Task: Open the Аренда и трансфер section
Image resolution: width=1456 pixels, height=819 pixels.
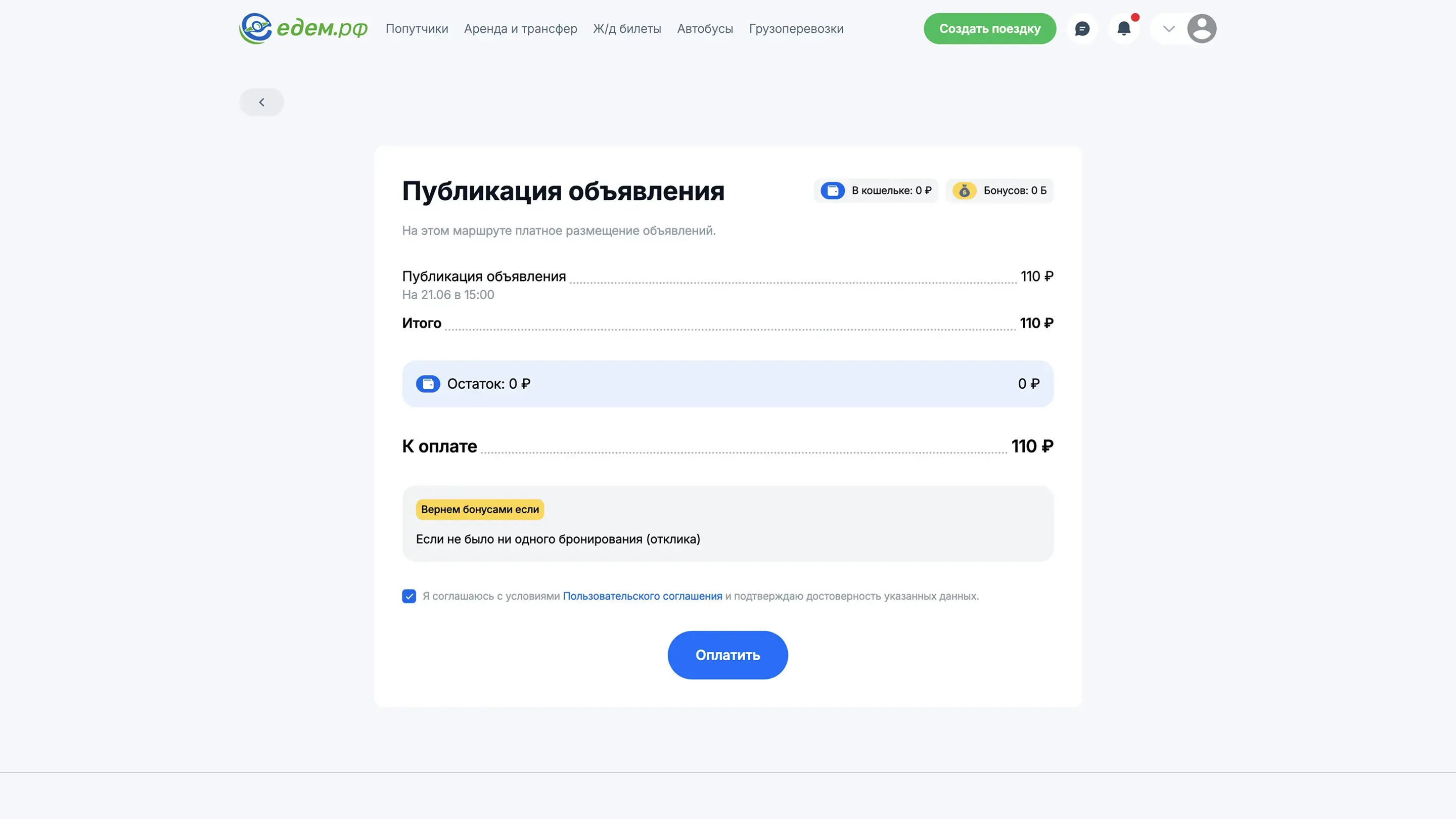Action: tap(520, 29)
